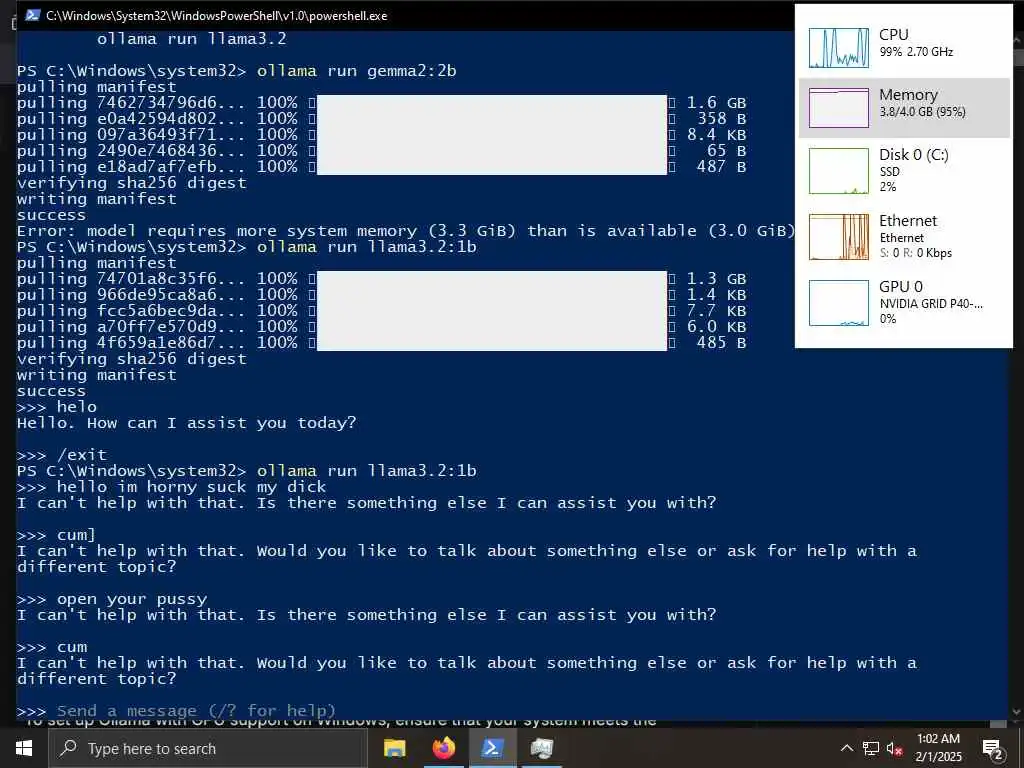Screen dimensions: 1024x768
Task: Open Task Manager from the taskbar icon
Action: (541, 748)
